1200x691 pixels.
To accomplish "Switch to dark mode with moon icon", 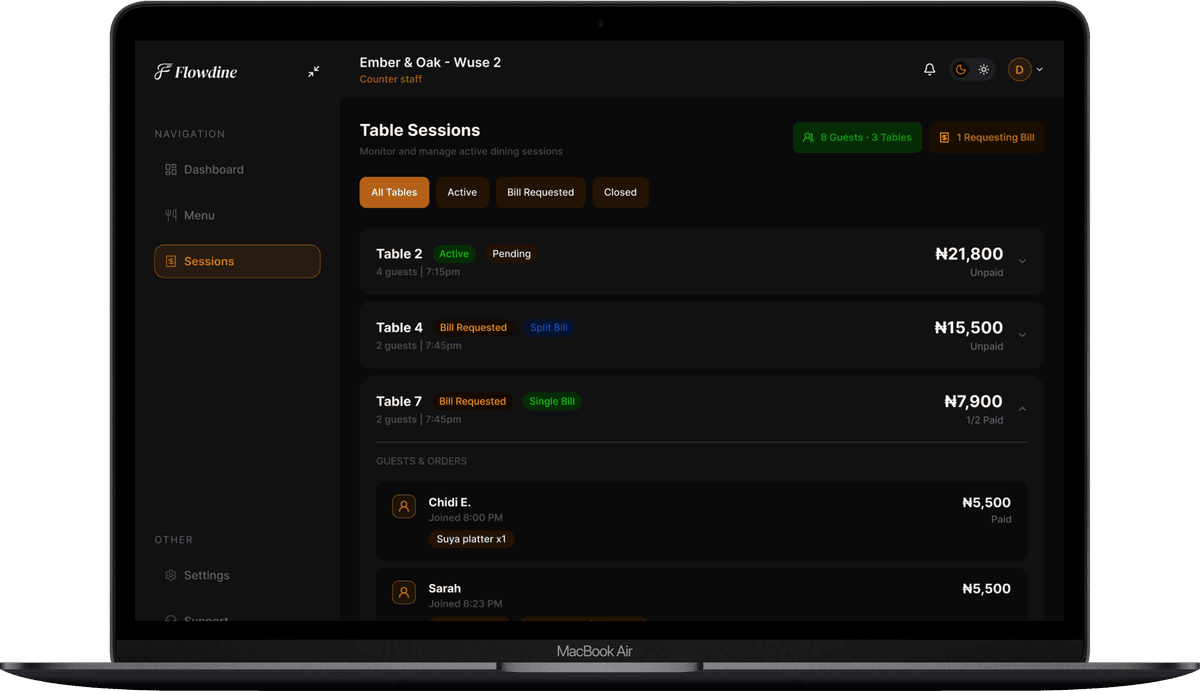I will (961, 70).
